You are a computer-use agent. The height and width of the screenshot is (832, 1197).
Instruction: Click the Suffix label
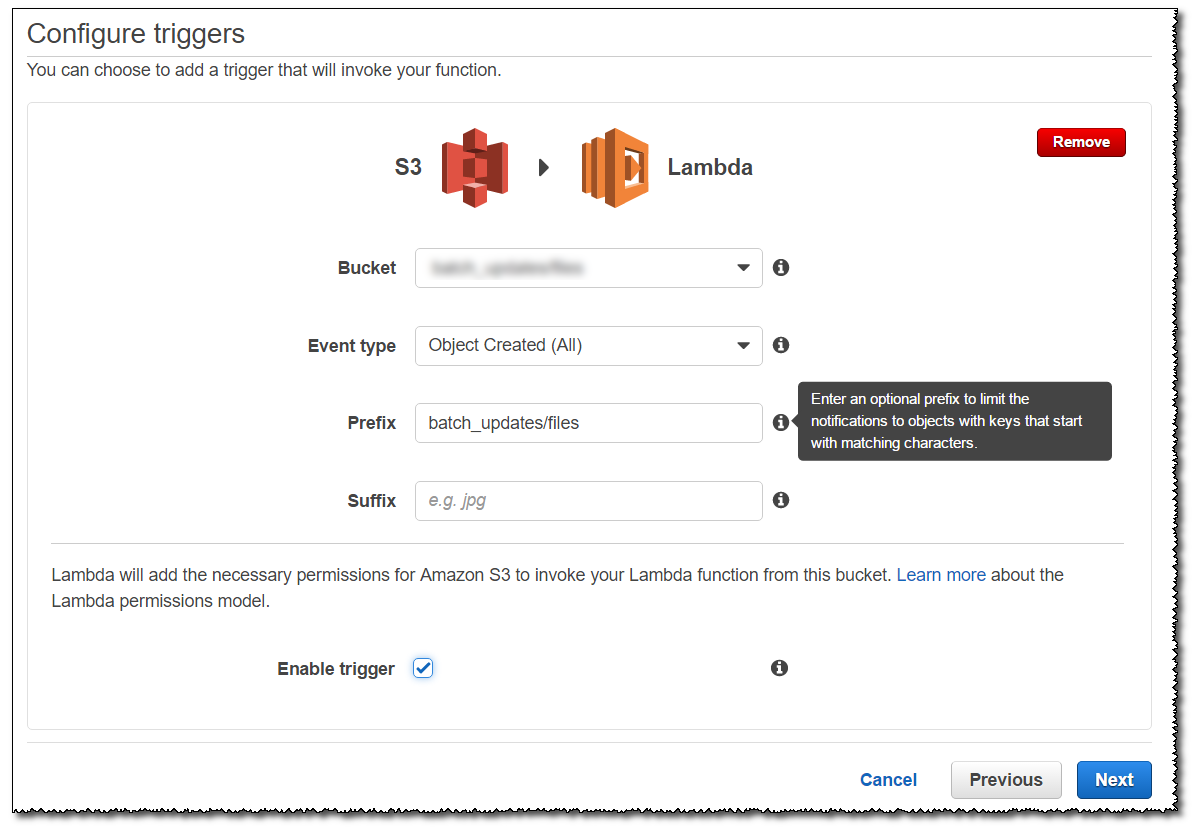point(372,501)
